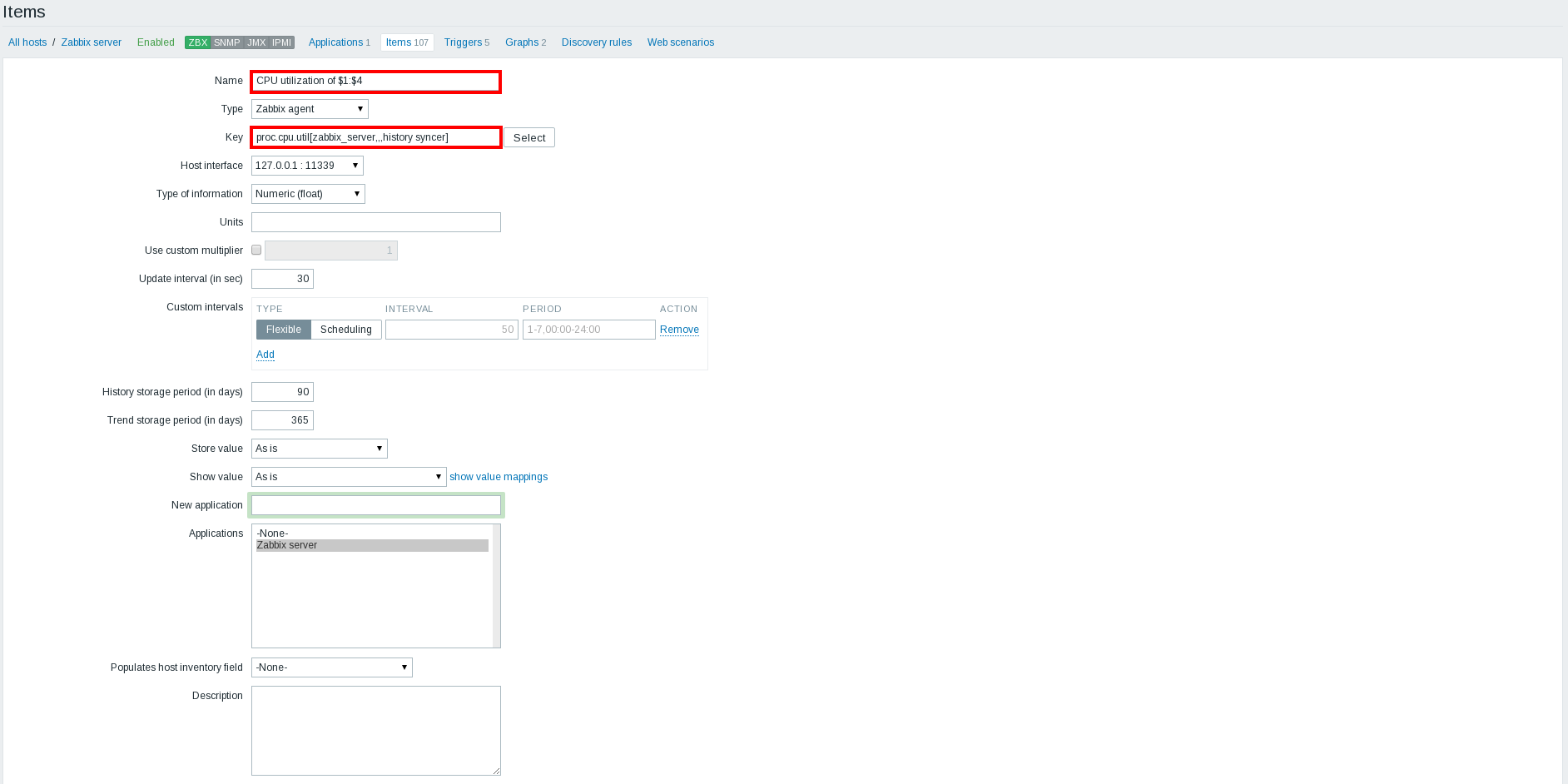1568x784 pixels.
Task: Select the Flexible interval type
Action: (283, 329)
